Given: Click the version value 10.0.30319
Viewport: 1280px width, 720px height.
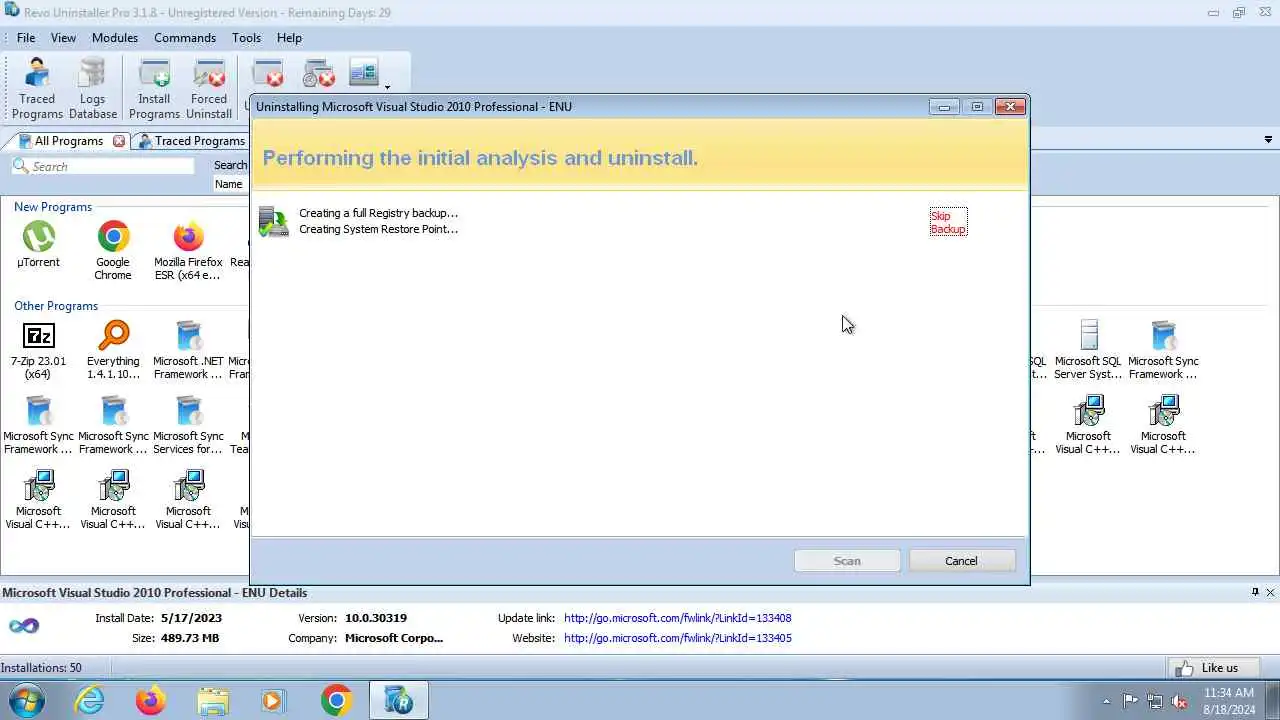Looking at the screenshot, I should [376, 618].
